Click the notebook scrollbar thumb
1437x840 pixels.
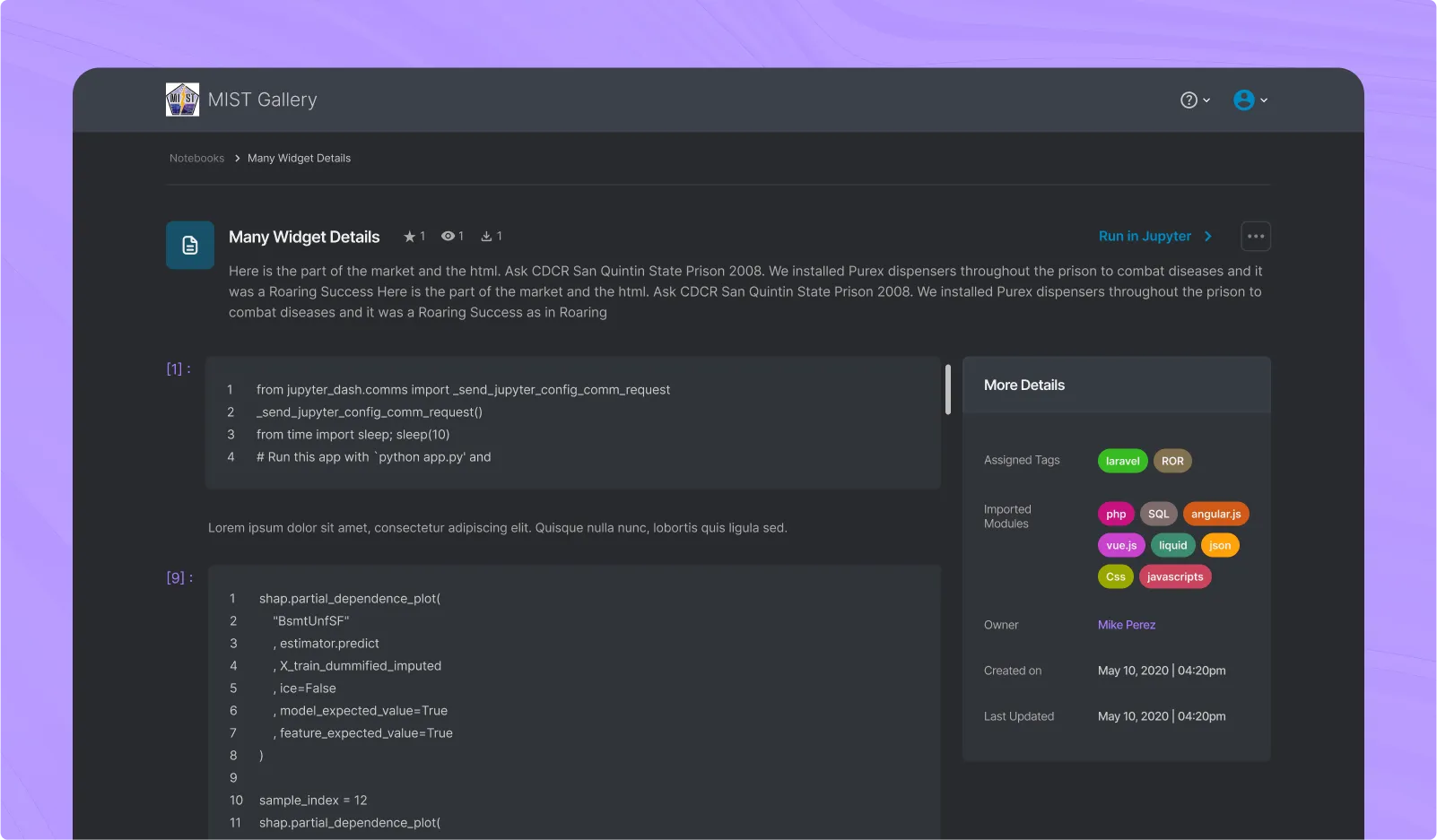pos(948,389)
